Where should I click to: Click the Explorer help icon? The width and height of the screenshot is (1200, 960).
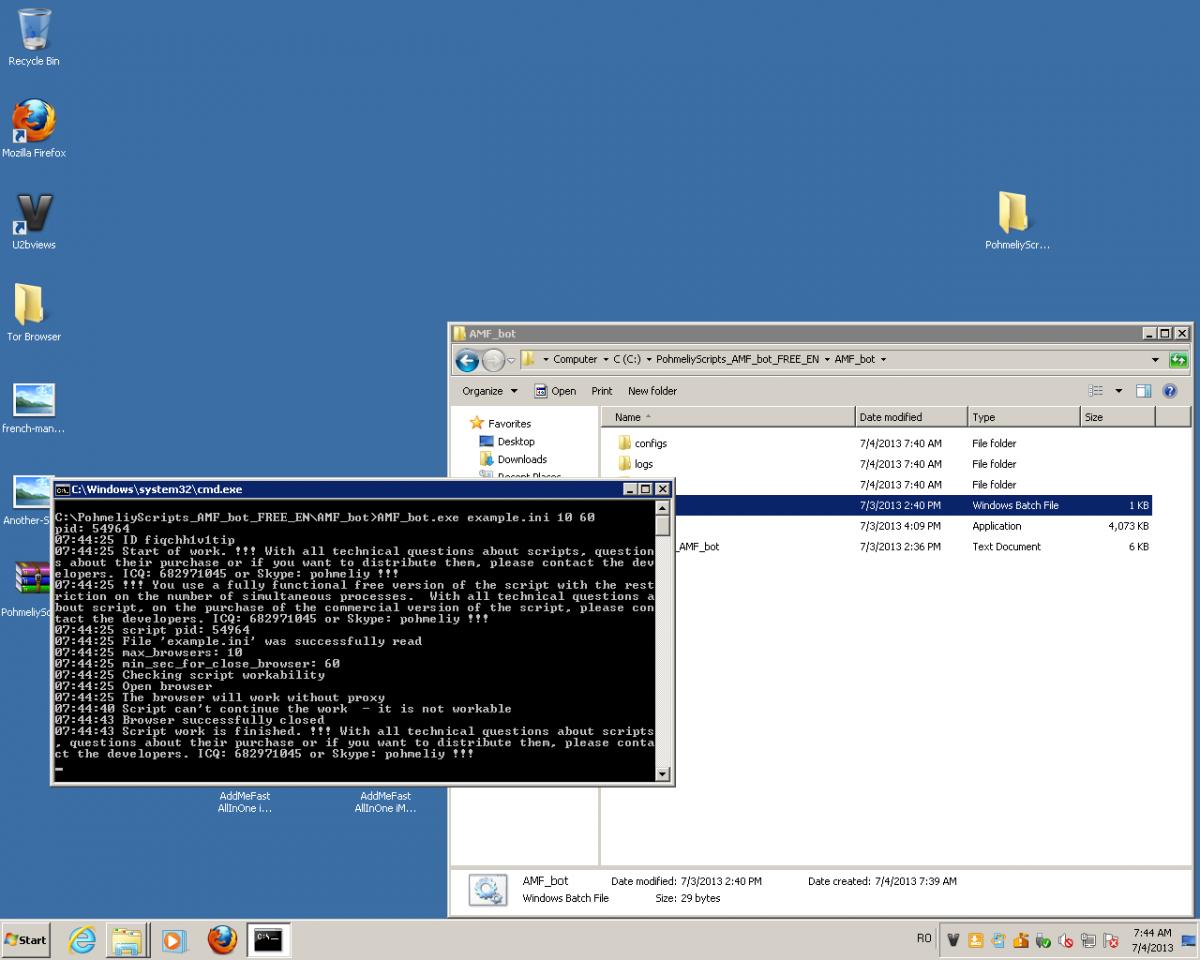point(1170,391)
